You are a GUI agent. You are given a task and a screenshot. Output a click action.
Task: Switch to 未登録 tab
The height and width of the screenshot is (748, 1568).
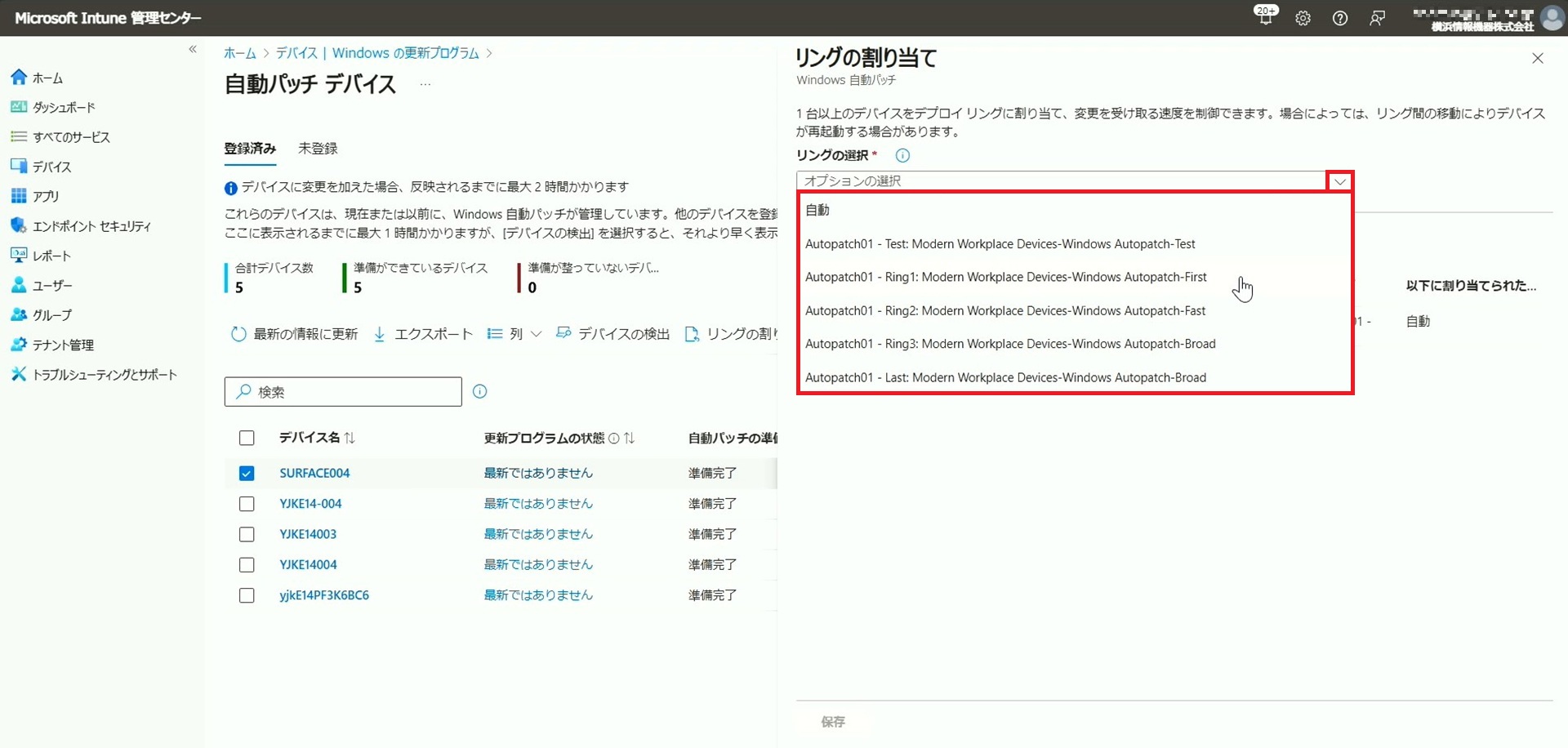[318, 149]
